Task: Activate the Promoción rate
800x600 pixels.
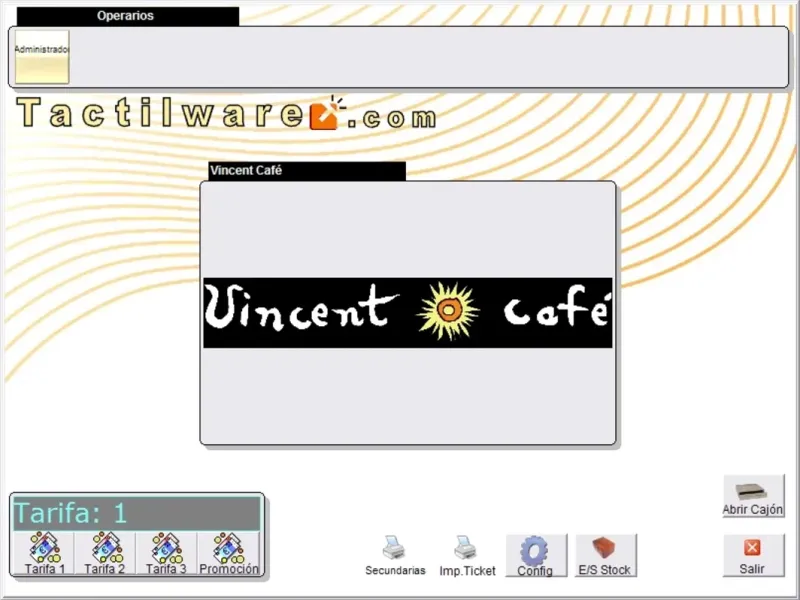Action: pyautogui.click(x=229, y=553)
